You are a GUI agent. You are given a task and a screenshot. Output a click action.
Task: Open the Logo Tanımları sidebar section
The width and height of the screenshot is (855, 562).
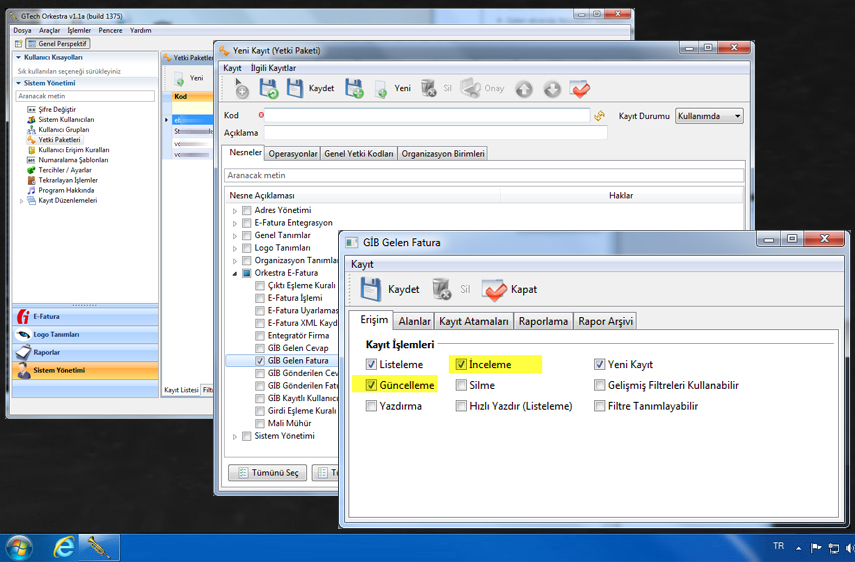pyautogui.click(x=85, y=334)
